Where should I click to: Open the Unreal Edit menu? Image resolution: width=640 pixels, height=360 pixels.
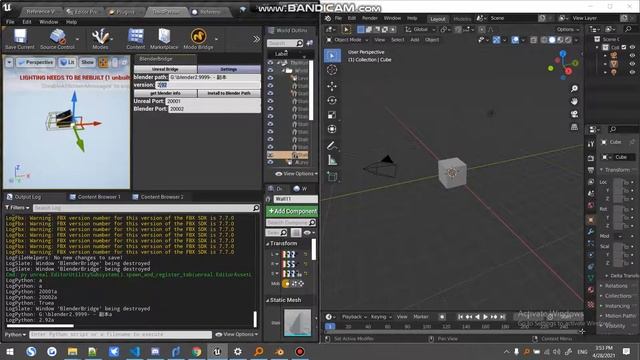[27, 22]
